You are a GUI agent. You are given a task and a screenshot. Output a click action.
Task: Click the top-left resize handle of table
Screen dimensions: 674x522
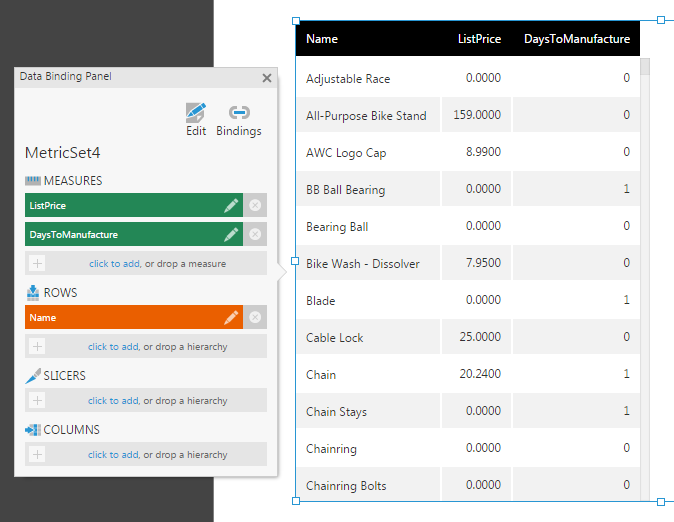296,21
